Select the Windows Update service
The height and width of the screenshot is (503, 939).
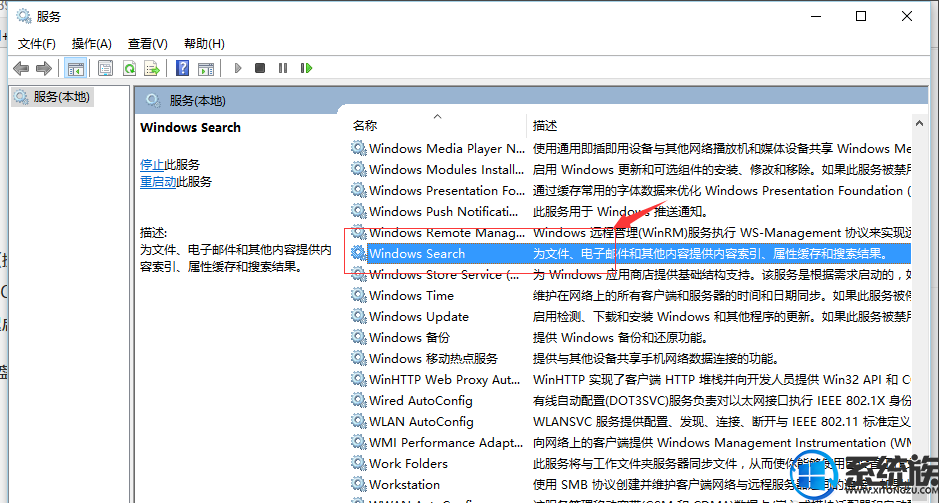tap(419, 316)
